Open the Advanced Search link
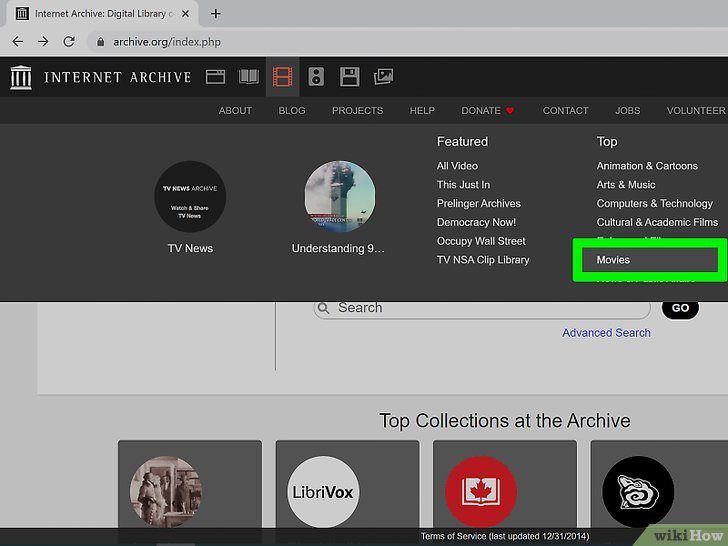Image resolution: width=728 pixels, height=546 pixels. click(x=606, y=333)
